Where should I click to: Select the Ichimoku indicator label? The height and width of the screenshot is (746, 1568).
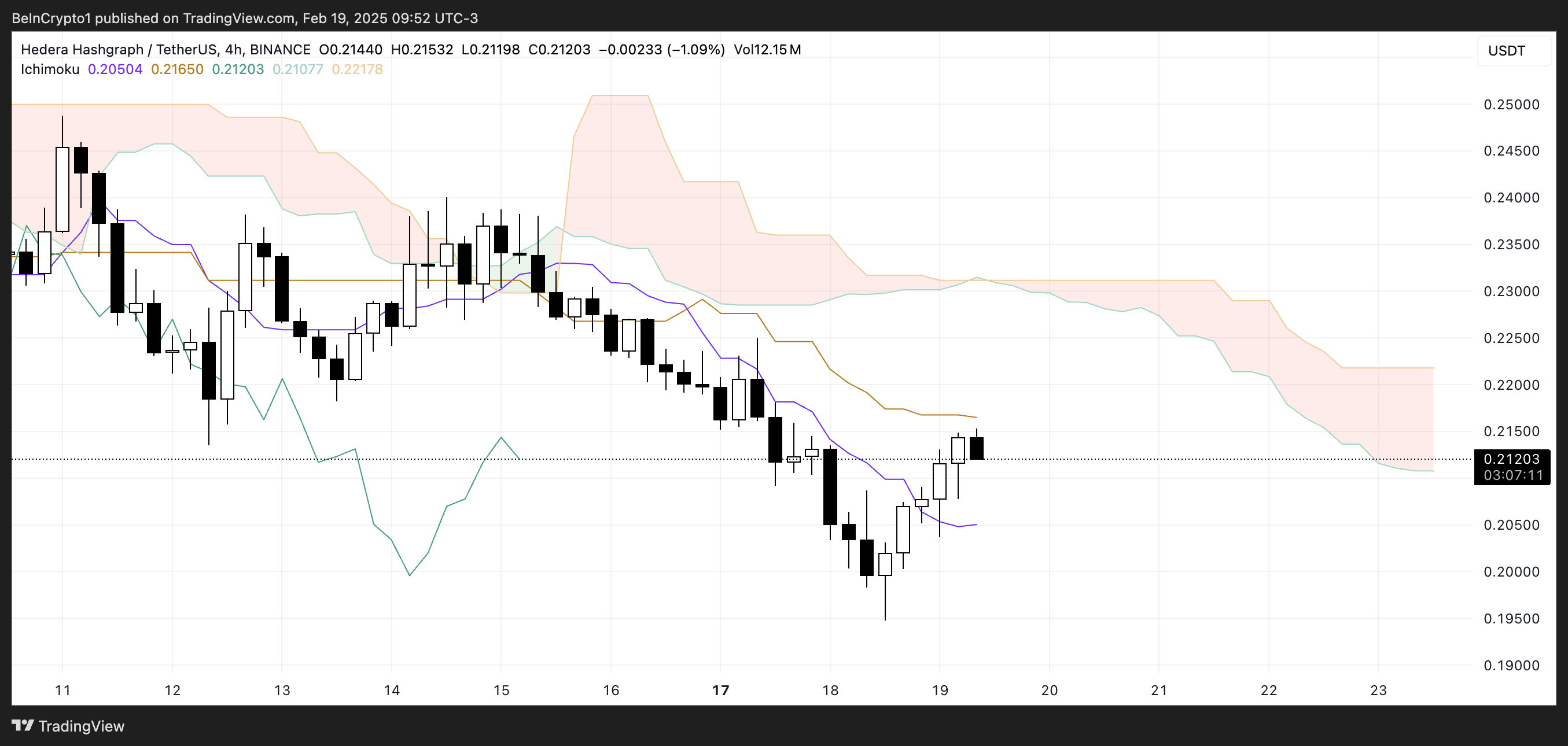50,69
